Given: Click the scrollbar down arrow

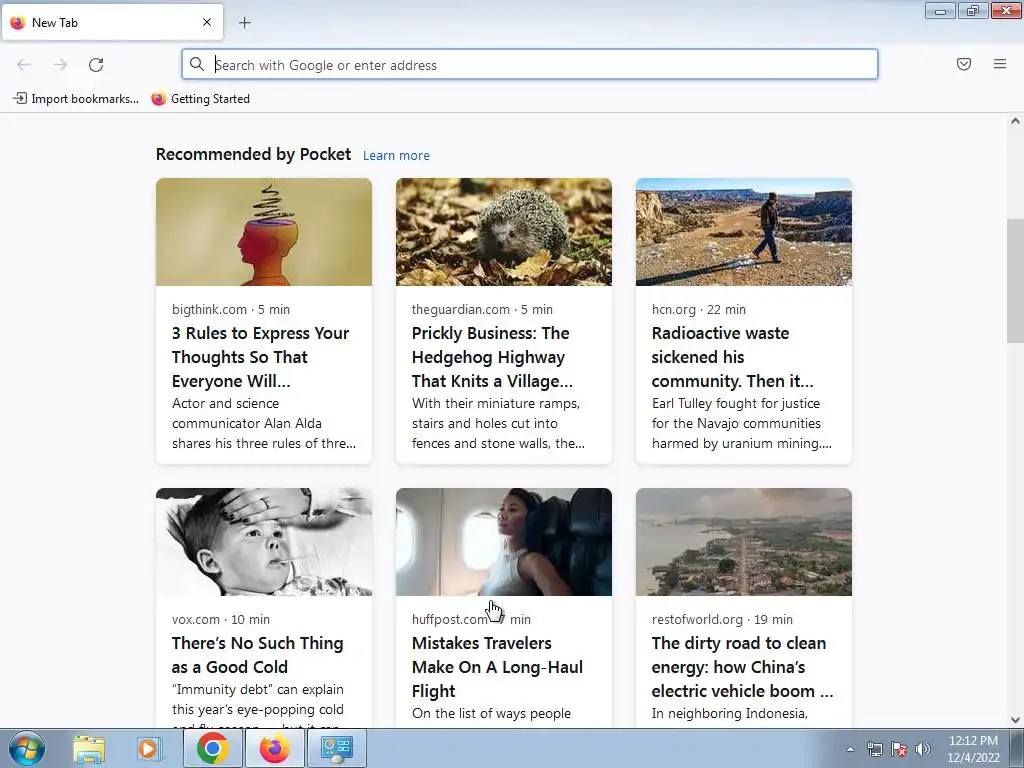Looking at the screenshot, I should [1015, 720].
